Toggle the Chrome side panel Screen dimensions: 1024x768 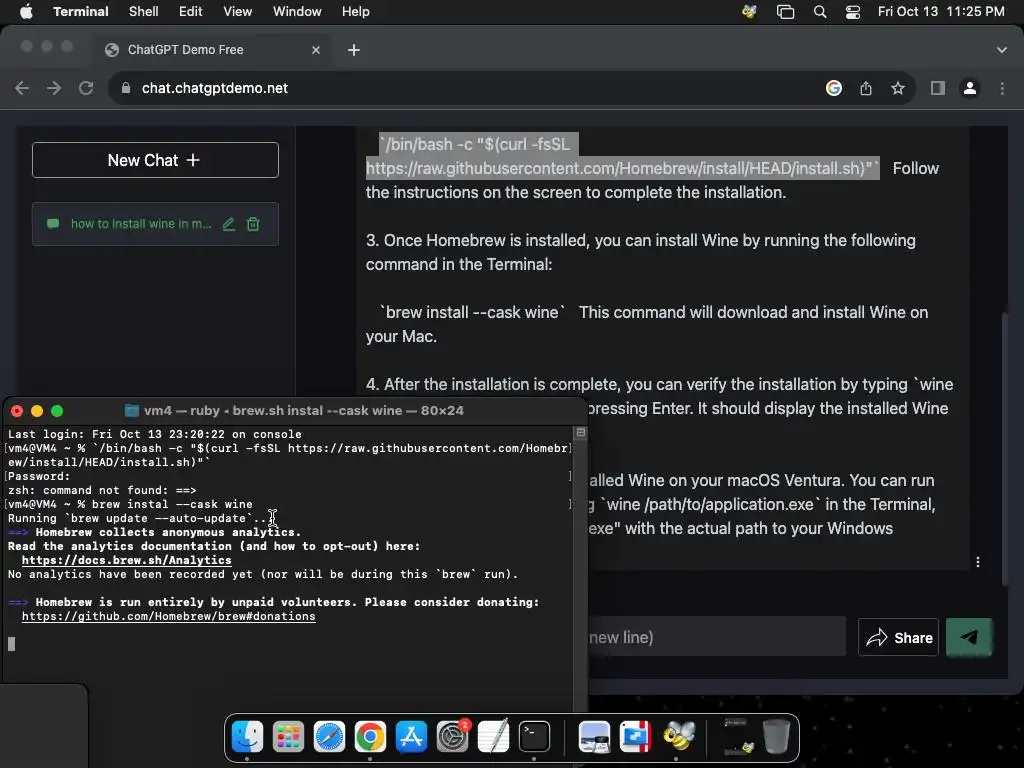pos(938,88)
